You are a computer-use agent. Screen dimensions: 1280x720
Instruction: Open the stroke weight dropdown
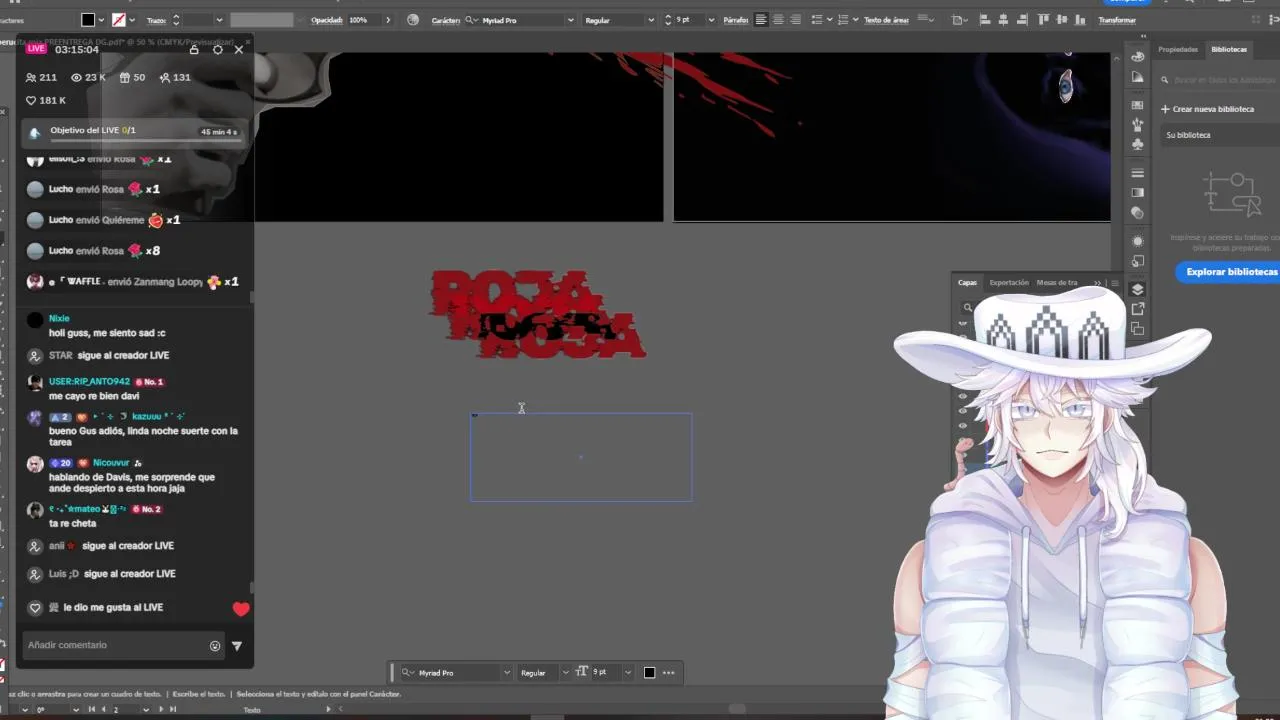point(219,20)
